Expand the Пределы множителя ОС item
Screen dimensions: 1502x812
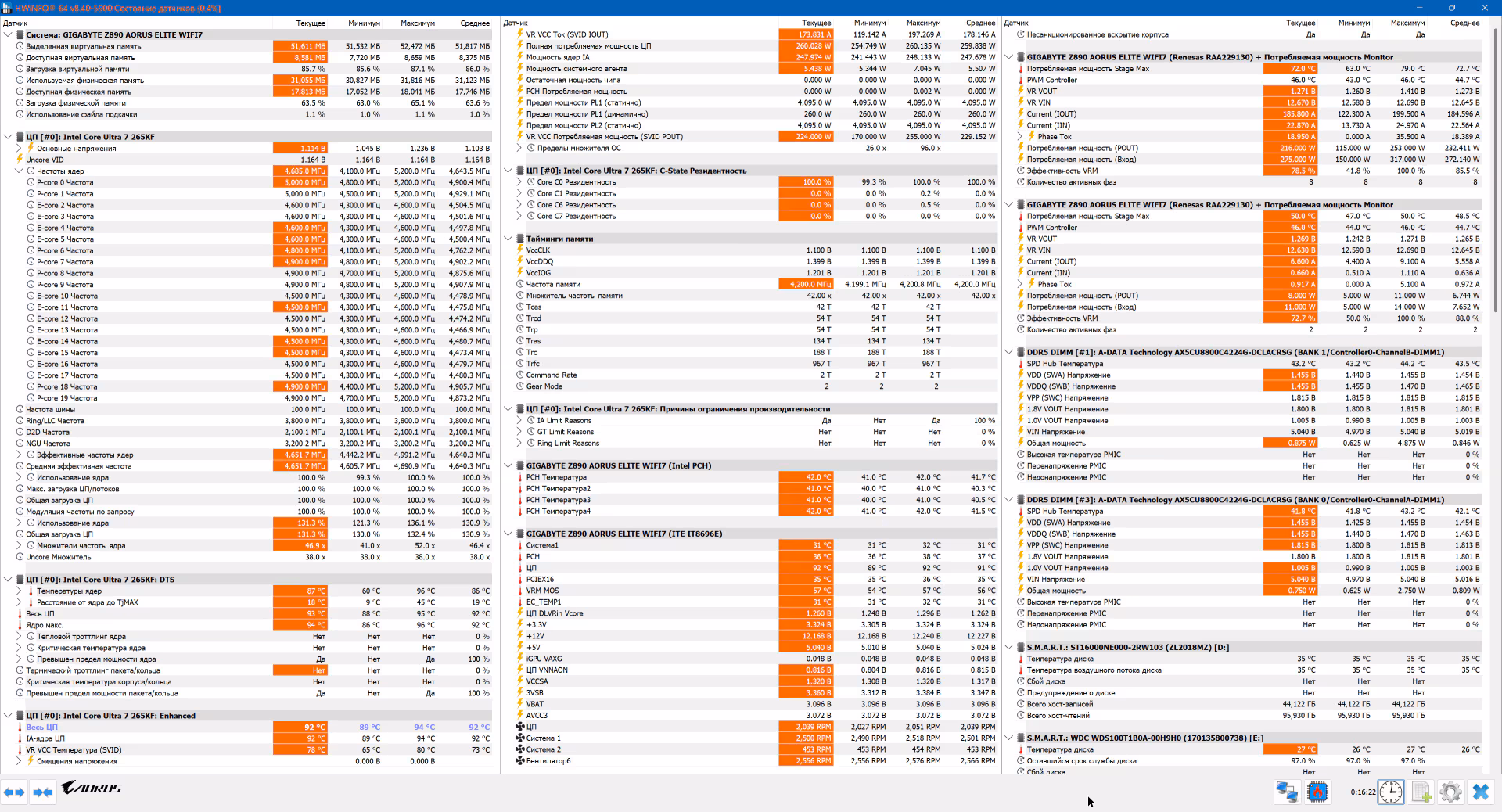(519, 148)
